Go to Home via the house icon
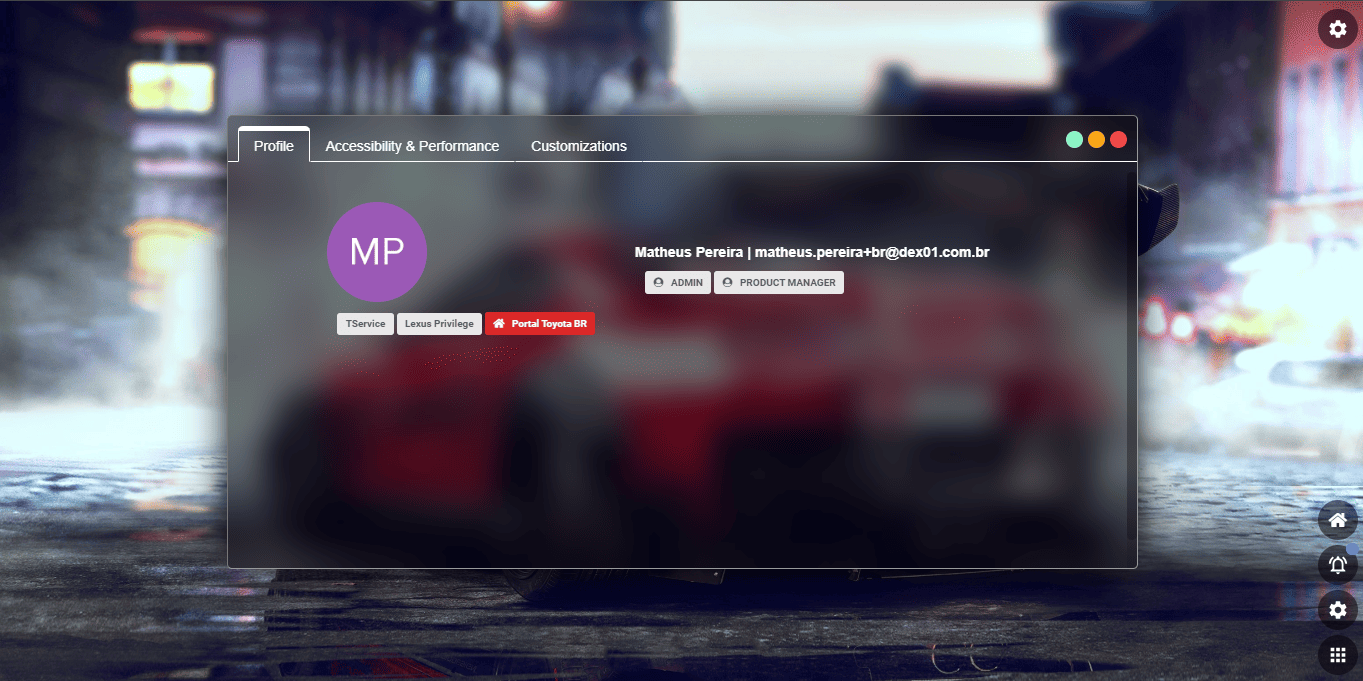The width and height of the screenshot is (1363, 681). [1337, 521]
